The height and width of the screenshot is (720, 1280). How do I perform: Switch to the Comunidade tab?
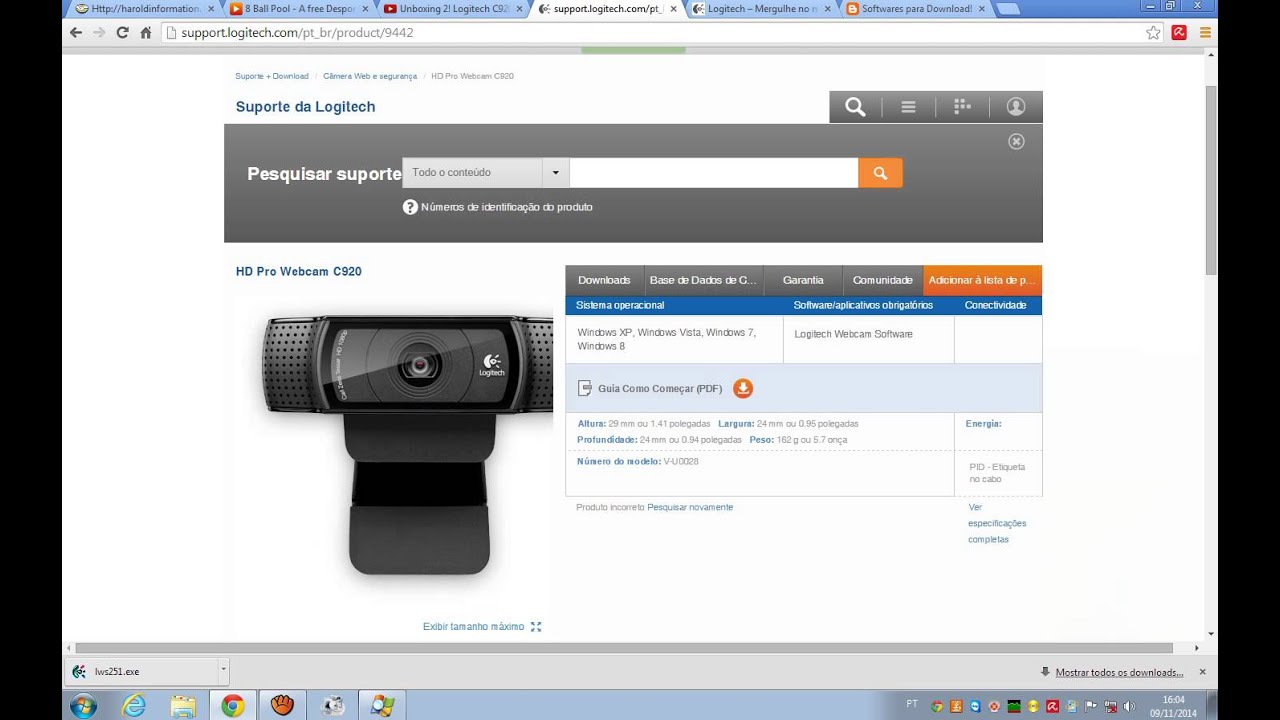882,280
